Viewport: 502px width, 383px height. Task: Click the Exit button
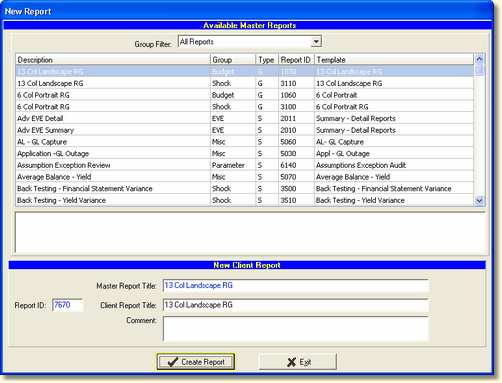(x=298, y=362)
